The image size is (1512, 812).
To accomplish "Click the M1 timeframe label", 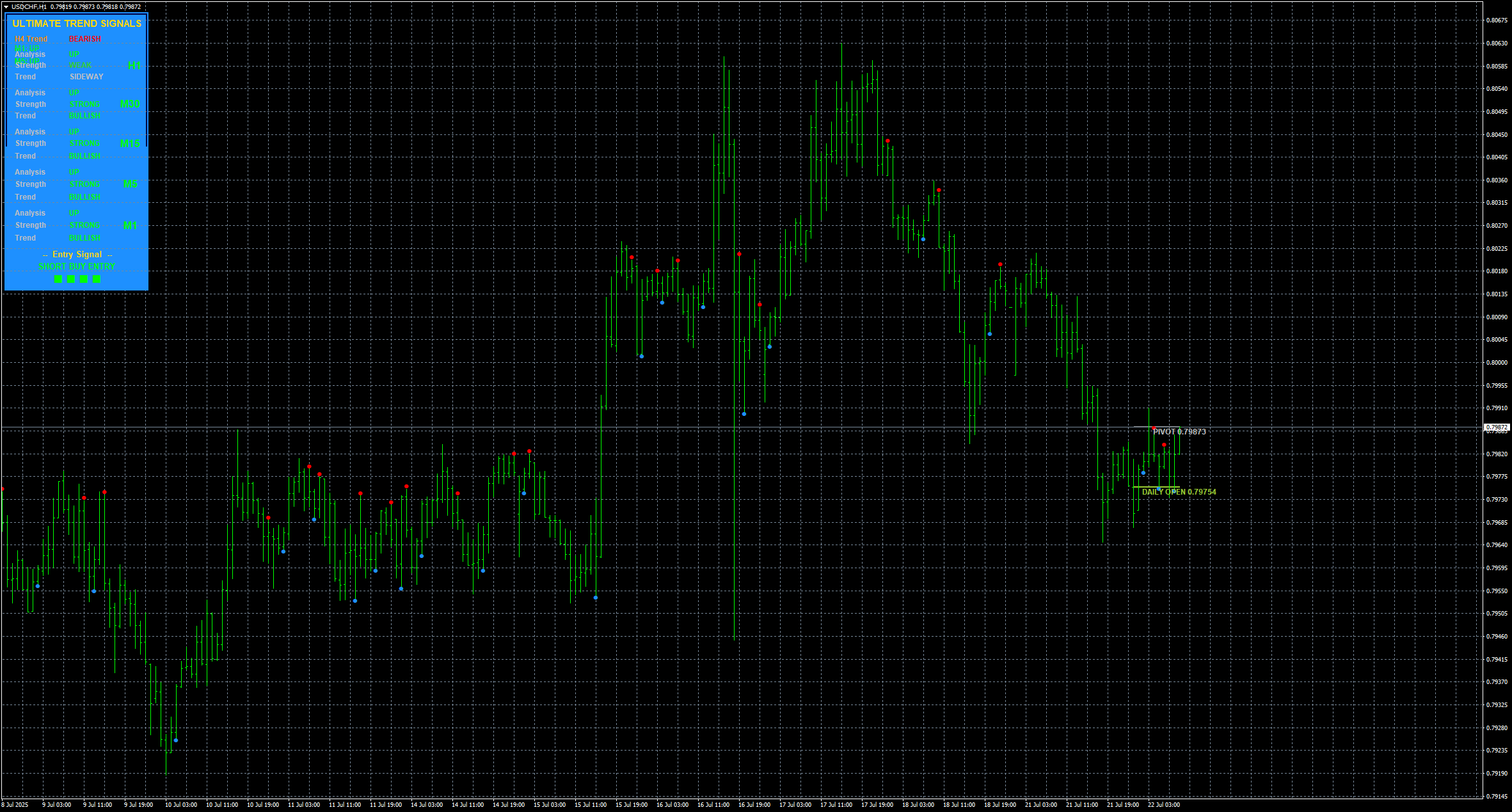I will tap(131, 225).
